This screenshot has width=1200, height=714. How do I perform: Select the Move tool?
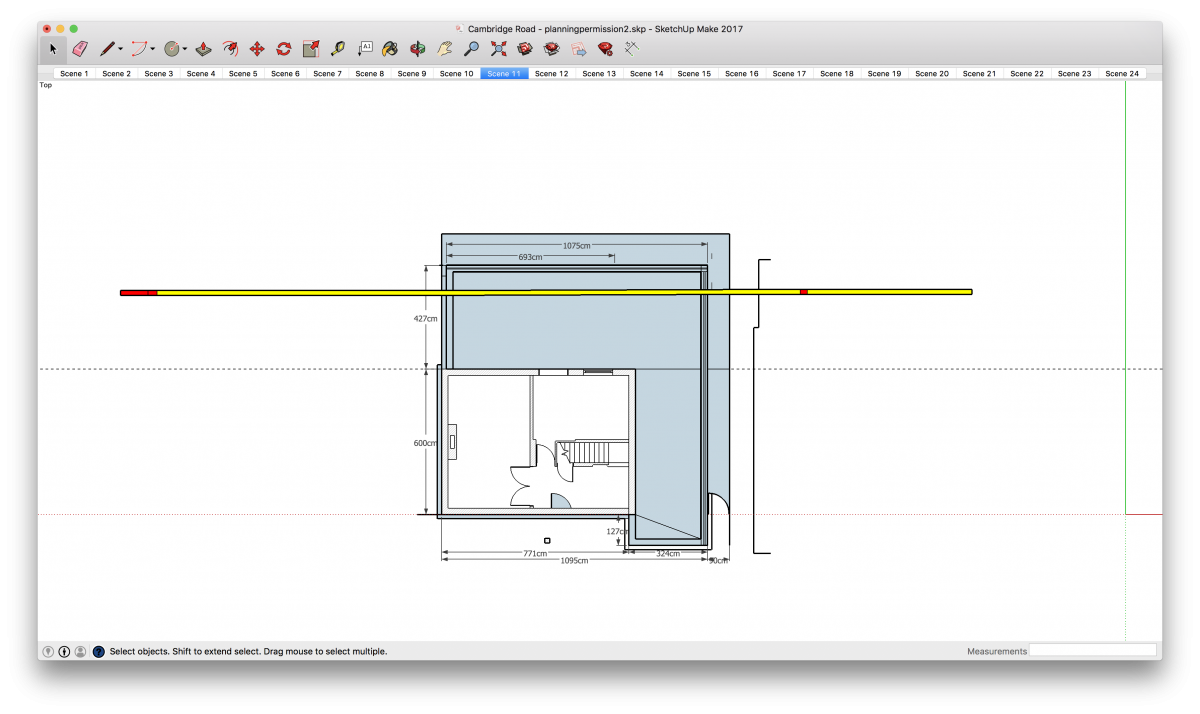[256, 47]
